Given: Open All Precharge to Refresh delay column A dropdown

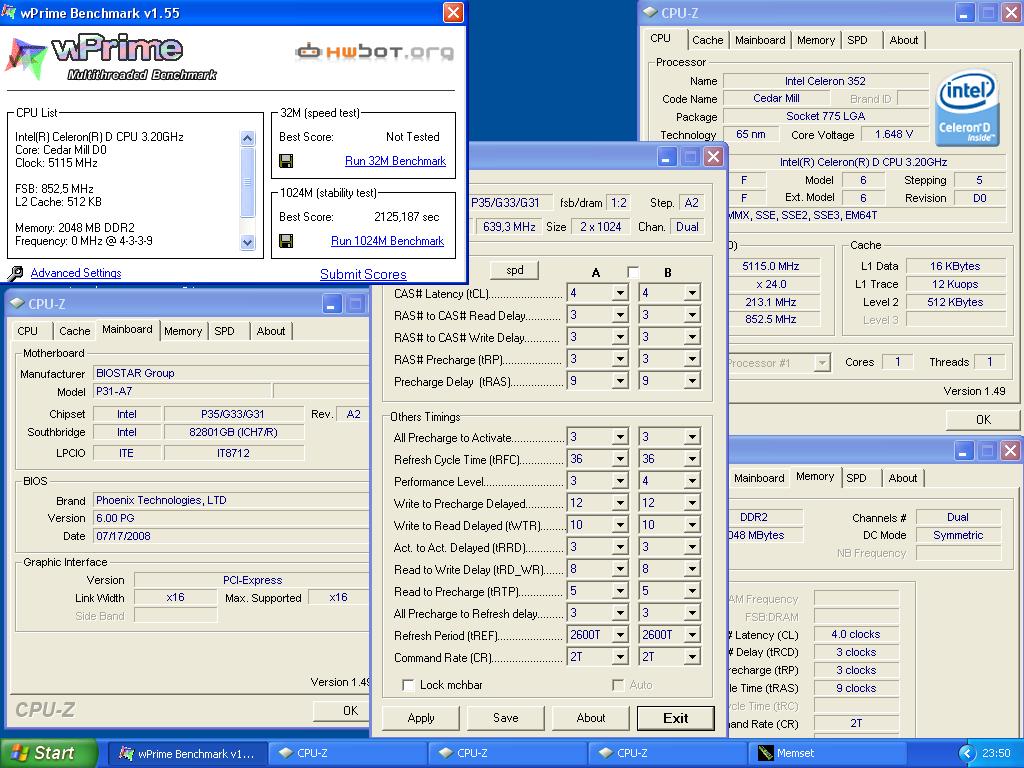Looking at the screenshot, I should [620, 613].
